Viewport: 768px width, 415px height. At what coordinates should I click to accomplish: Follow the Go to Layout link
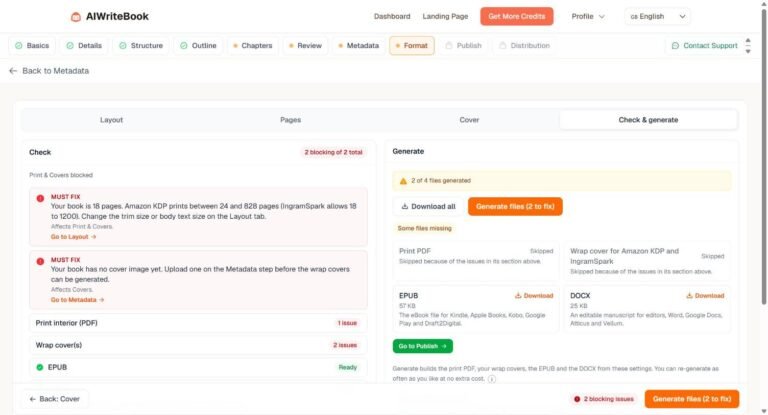[x=73, y=237]
